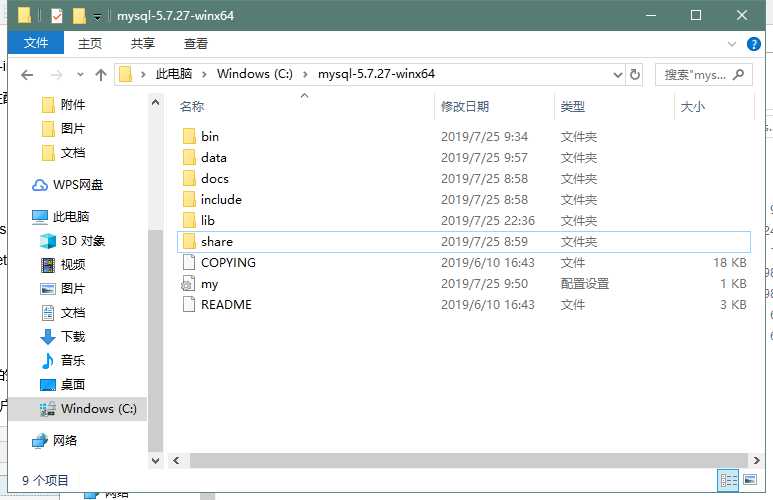Screen dimensions: 773x500
Task: Click the docs folder icon
Action: pos(189,179)
